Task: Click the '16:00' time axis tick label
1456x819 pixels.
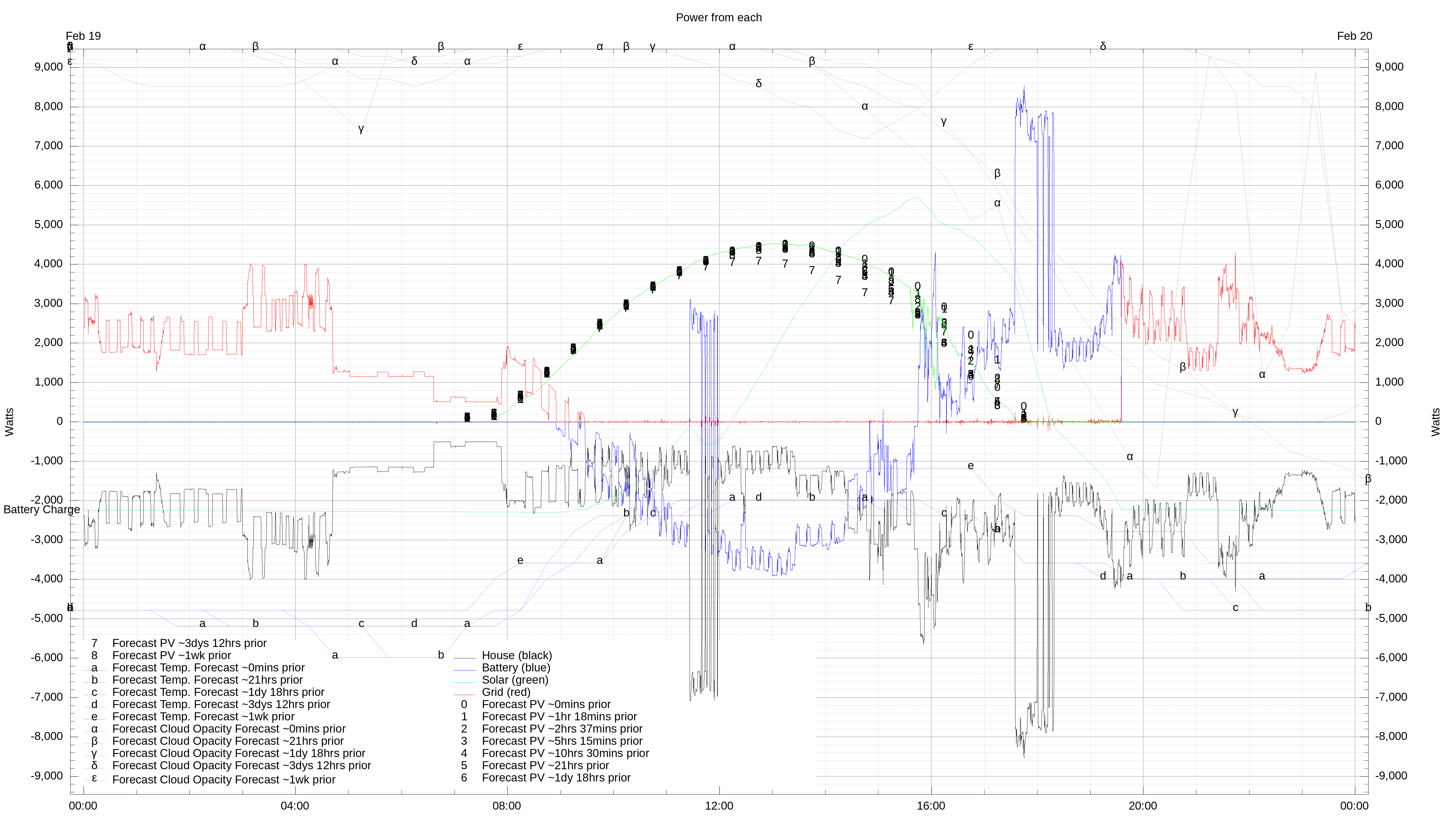Action: coord(931,806)
